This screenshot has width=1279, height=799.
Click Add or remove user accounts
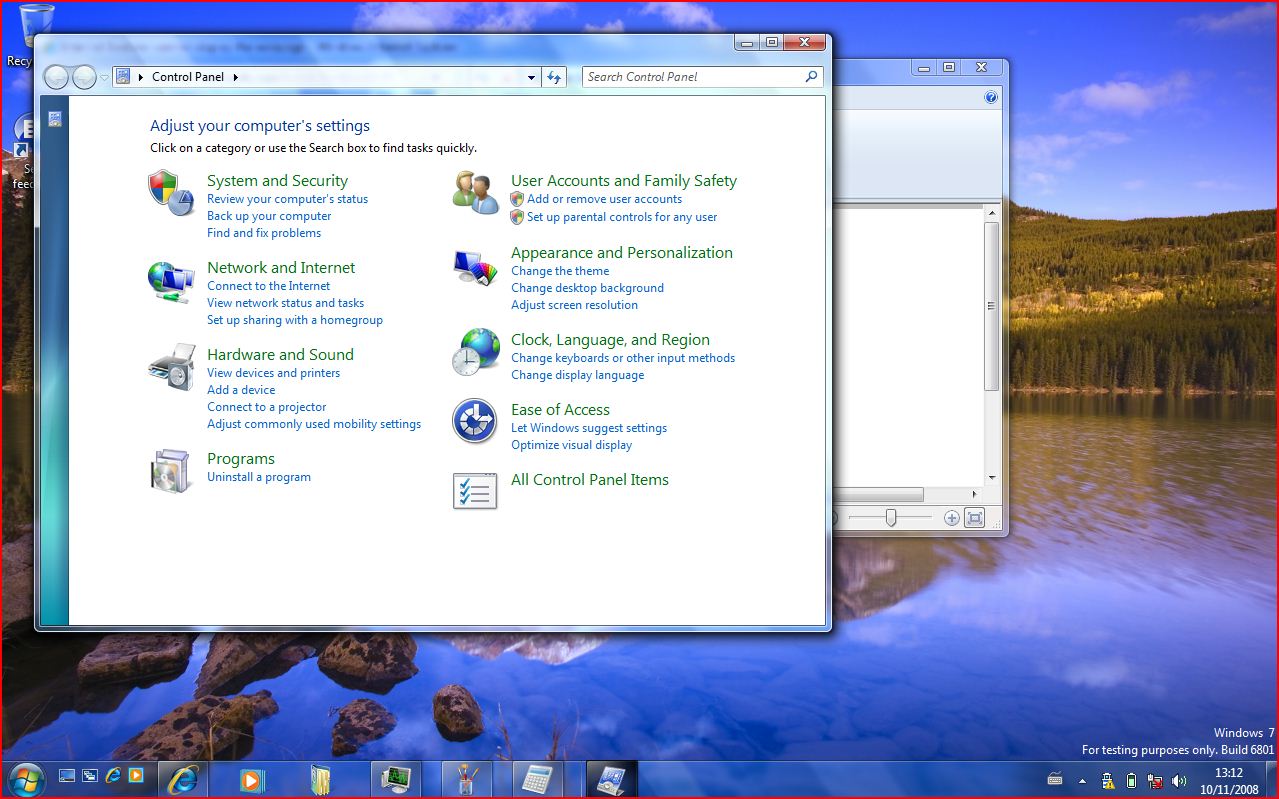(604, 199)
